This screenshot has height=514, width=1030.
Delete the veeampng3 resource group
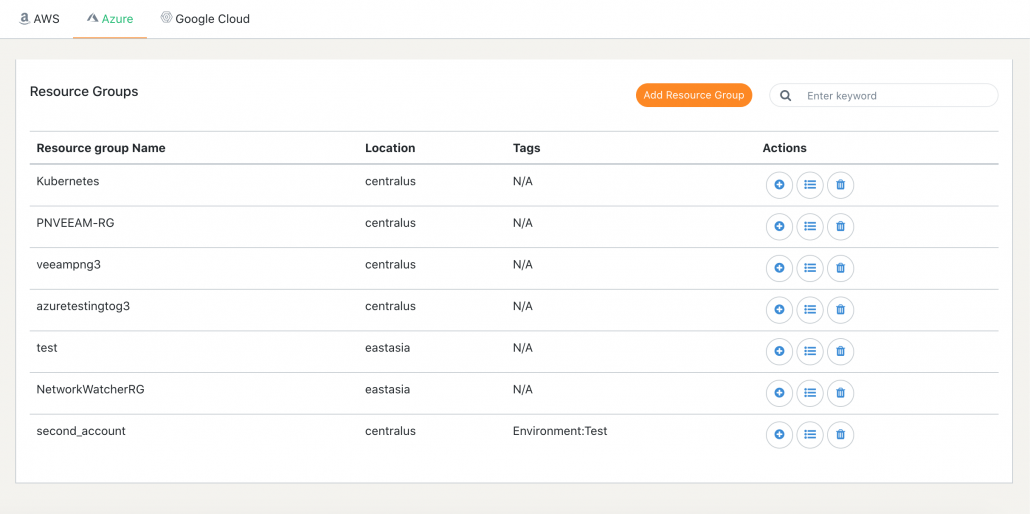(x=840, y=268)
